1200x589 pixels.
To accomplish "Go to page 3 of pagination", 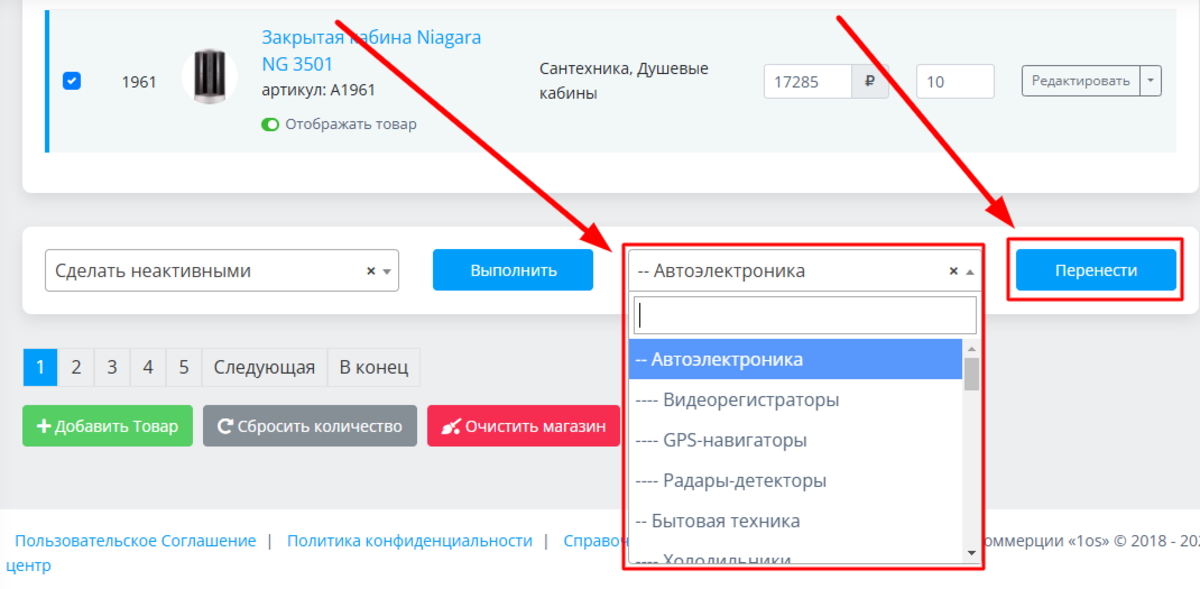I will (112, 368).
